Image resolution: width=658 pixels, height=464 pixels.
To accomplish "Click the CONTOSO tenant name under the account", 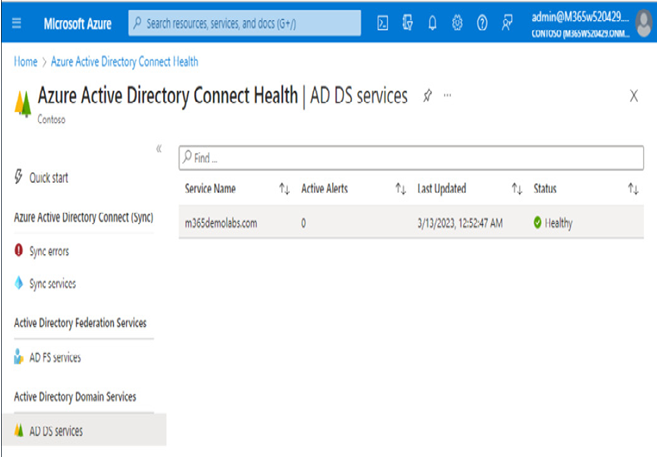I will tap(580, 34).
